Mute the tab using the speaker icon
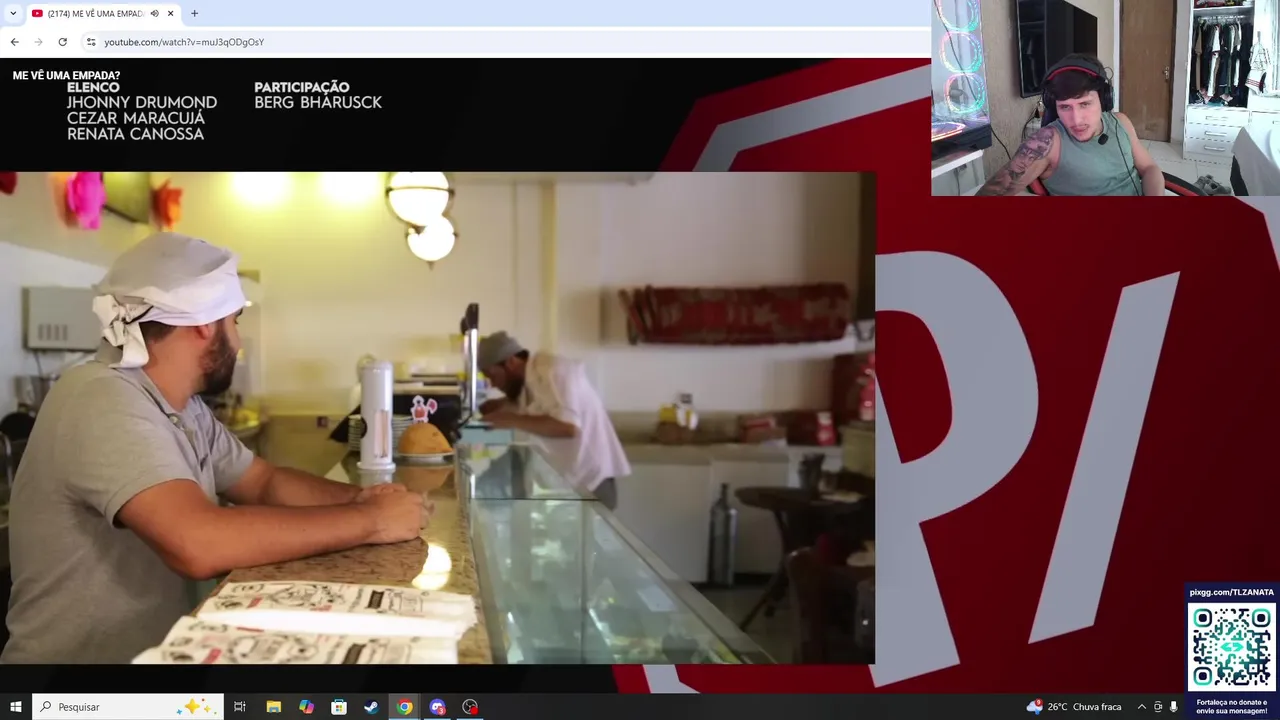The image size is (1280, 720). [154, 13]
